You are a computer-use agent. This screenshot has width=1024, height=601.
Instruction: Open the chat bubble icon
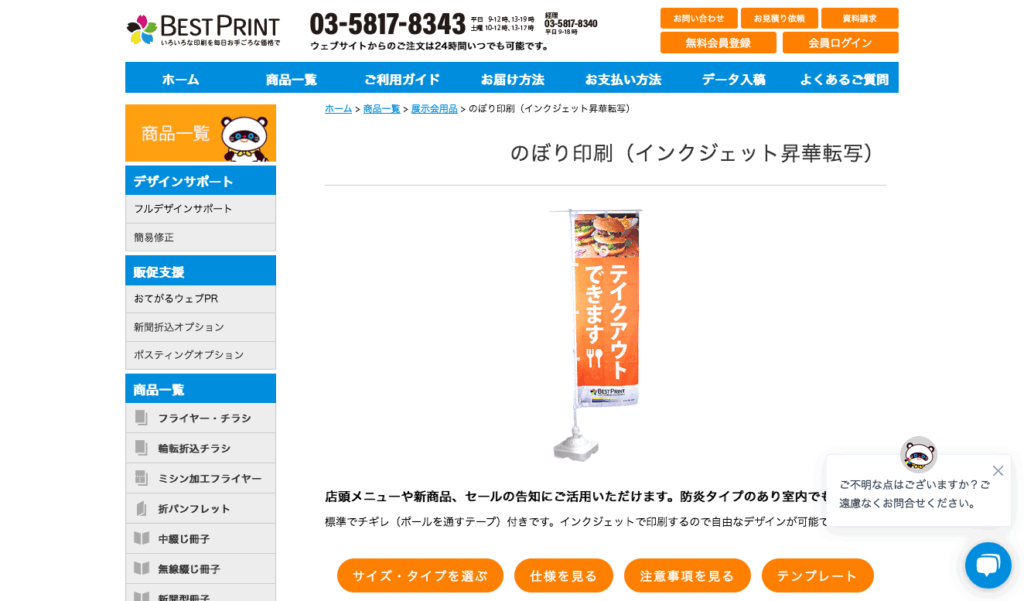[x=988, y=565]
